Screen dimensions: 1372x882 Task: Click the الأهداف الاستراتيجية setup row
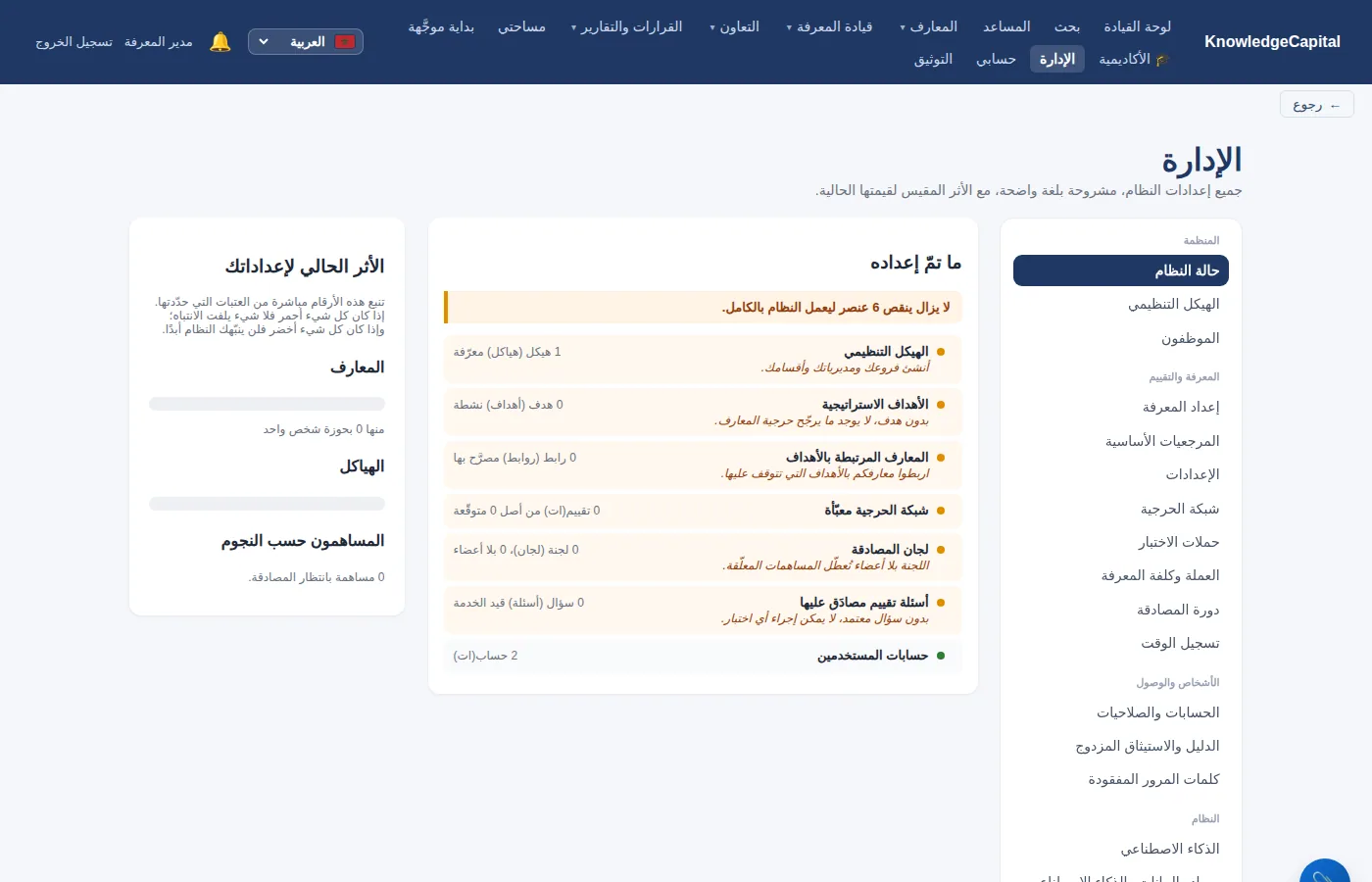[703, 412]
